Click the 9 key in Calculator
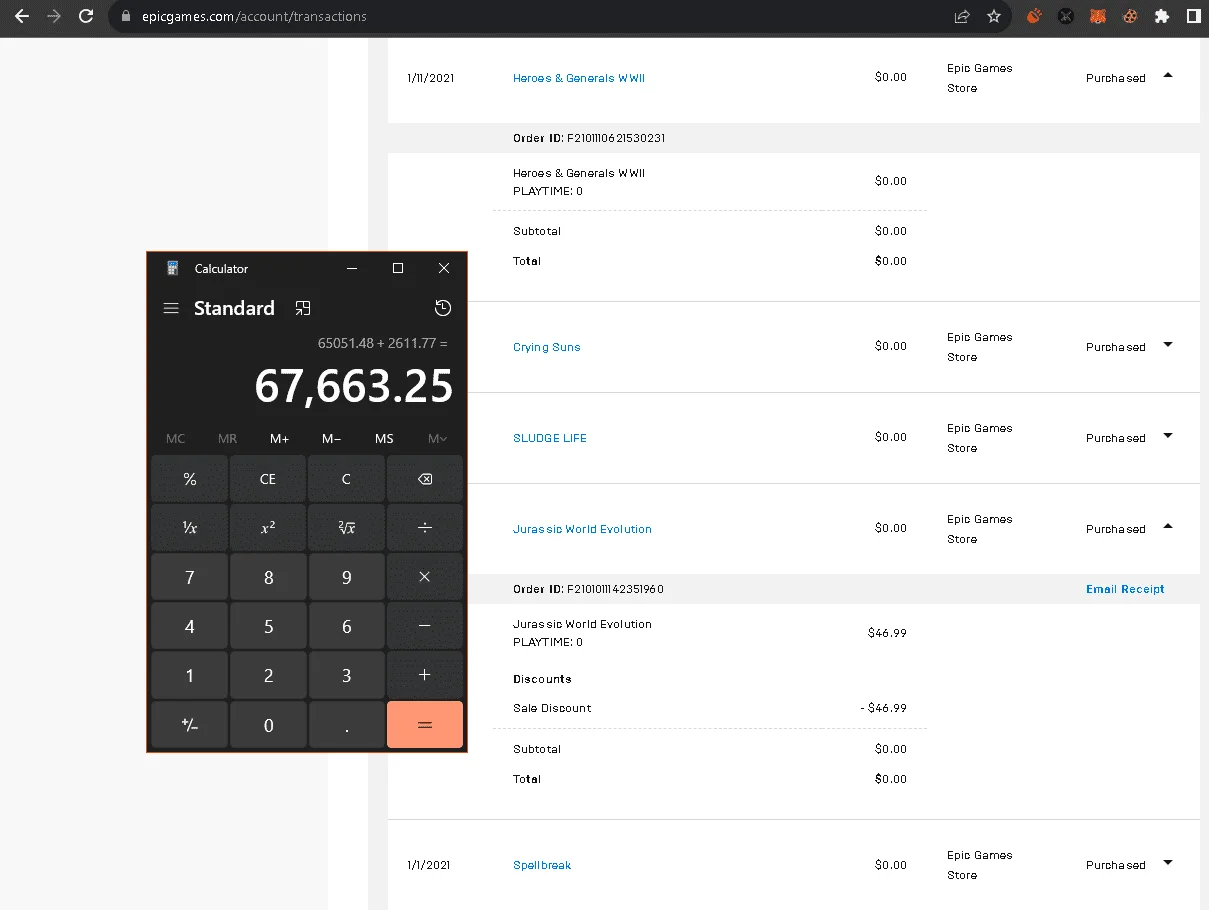Image resolution: width=1209 pixels, height=910 pixels. click(x=346, y=577)
